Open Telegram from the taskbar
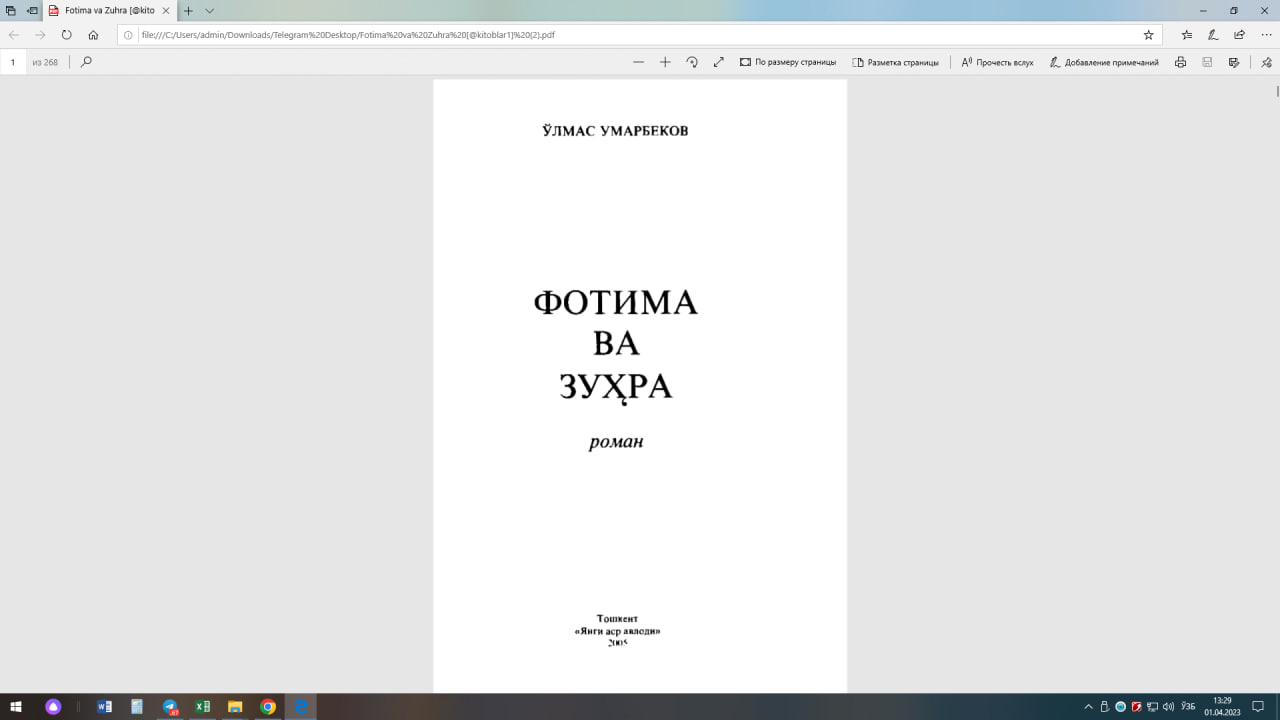The height and width of the screenshot is (720, 1280). pos(169,707)
